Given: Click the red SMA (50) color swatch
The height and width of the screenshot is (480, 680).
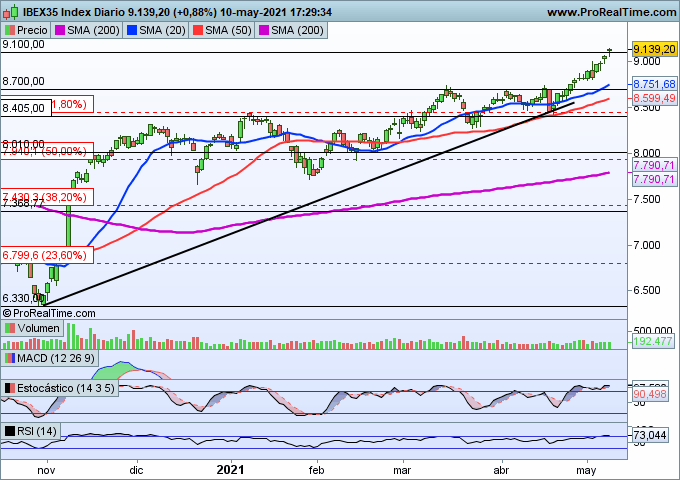Looking at the screenshot, I should tap(198, 30).
